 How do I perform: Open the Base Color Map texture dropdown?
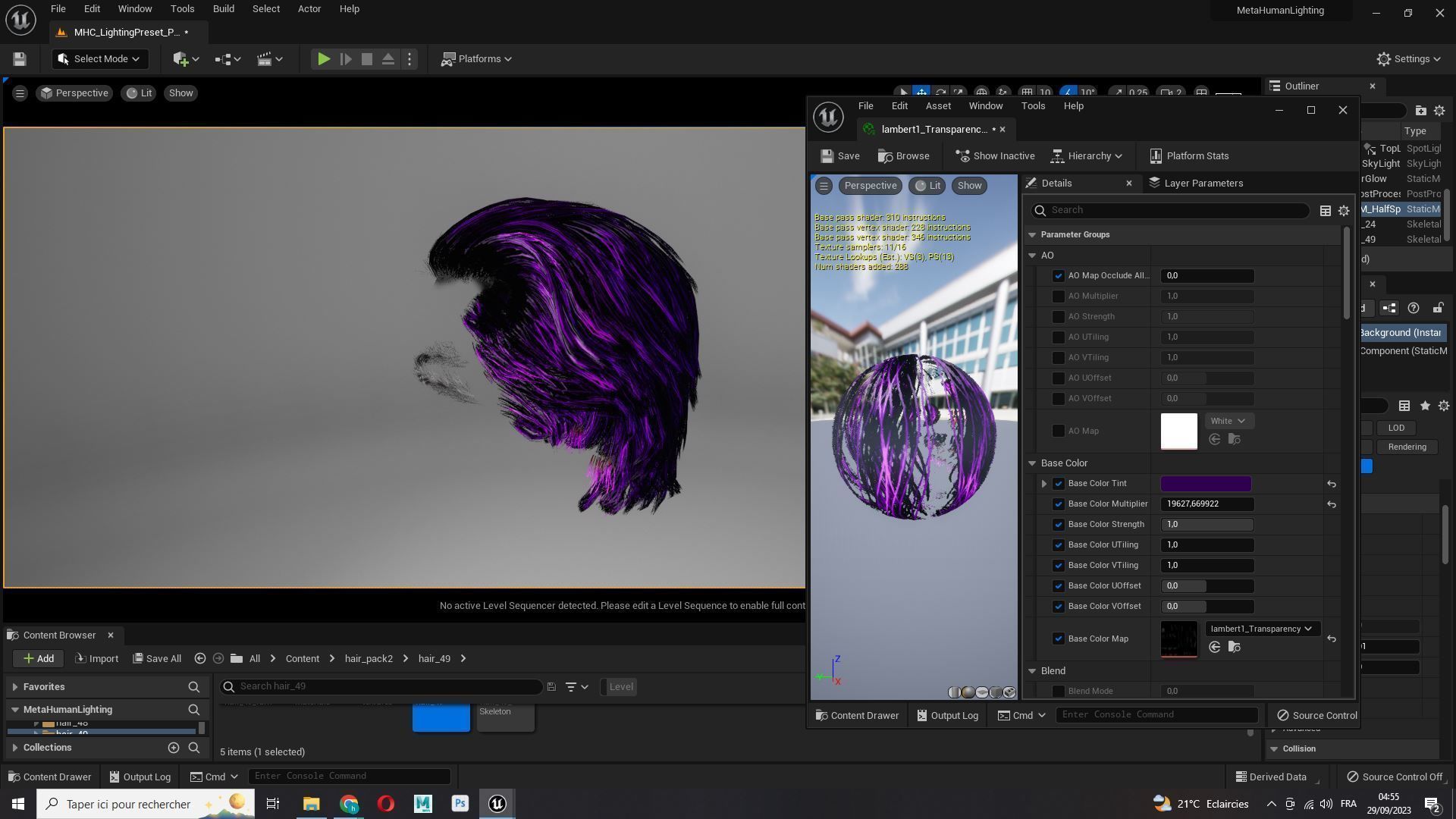1261,629
